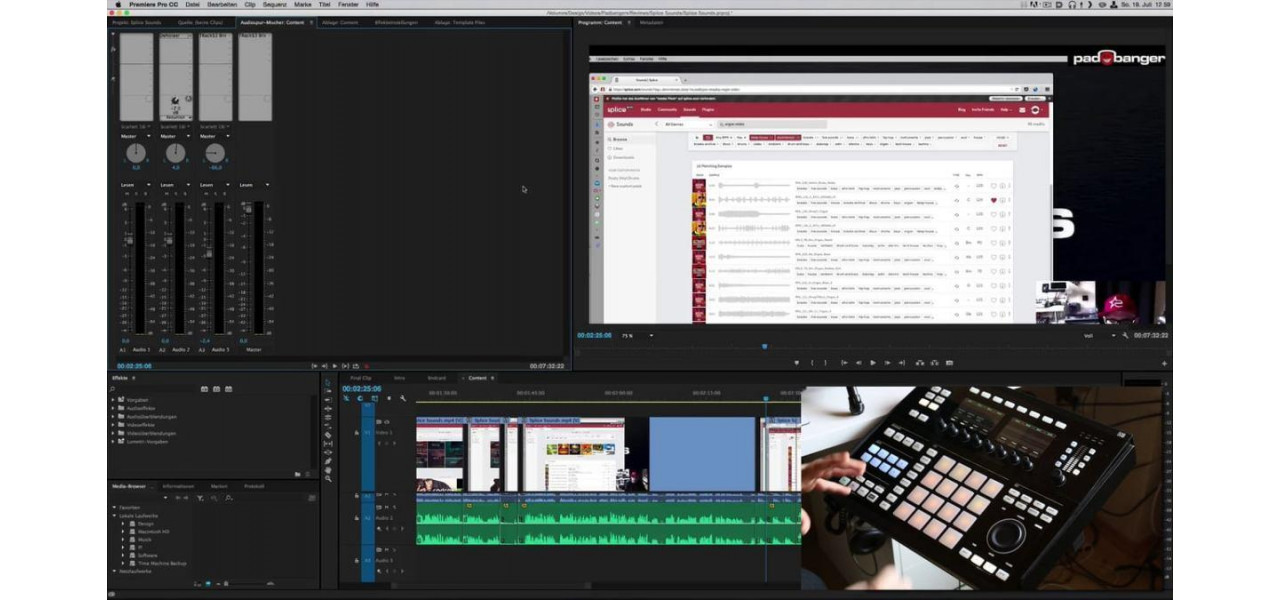Viewport: 1280px width, 600px height.
Task: Select the Slip tool
Action: (328, 444)
